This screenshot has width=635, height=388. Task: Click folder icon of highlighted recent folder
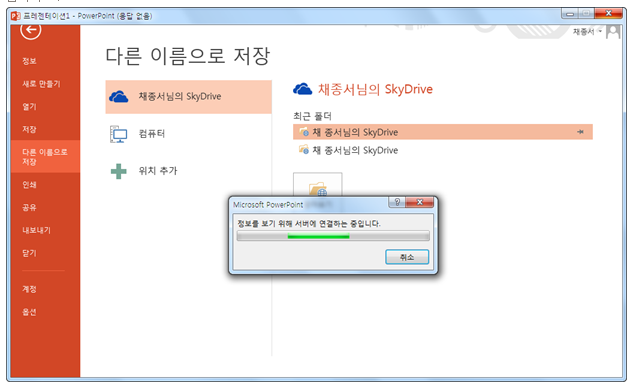coord(304,132)
